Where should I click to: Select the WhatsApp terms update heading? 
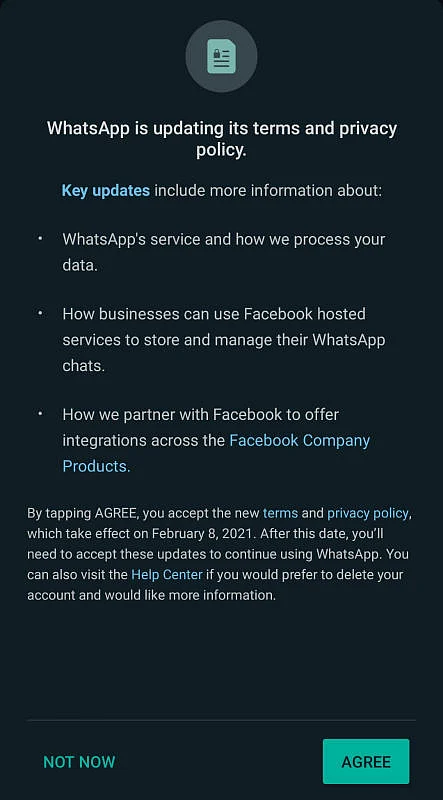(x=222, y=139)
